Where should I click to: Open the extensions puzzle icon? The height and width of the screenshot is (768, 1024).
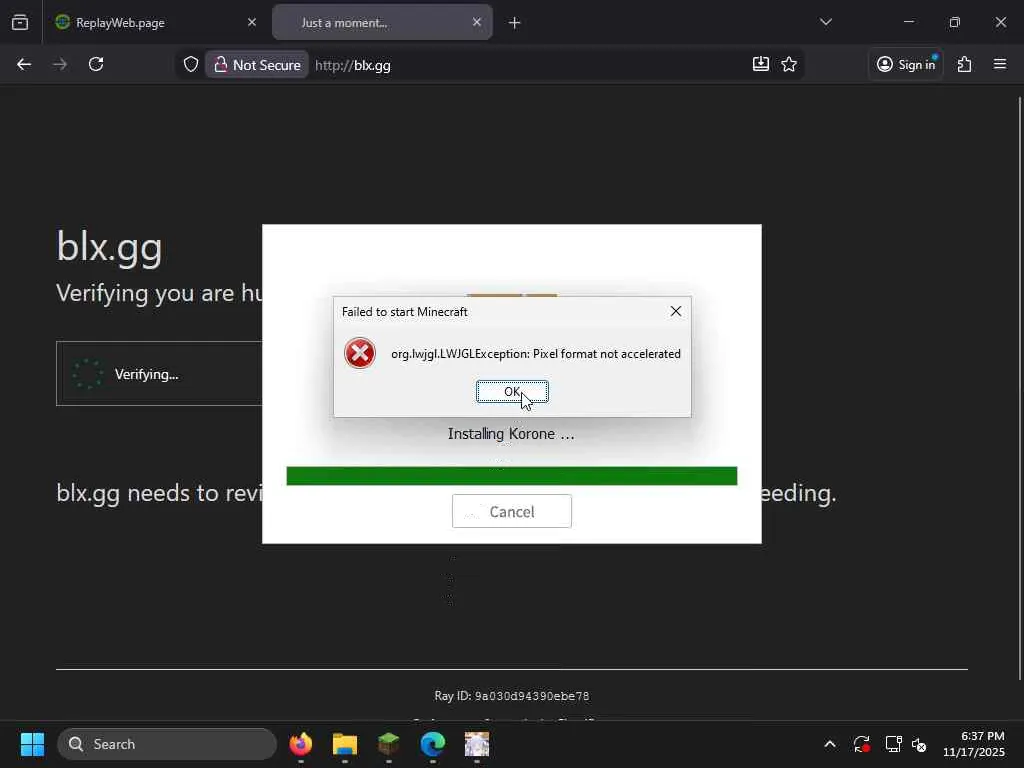click(x=965, y=64)
